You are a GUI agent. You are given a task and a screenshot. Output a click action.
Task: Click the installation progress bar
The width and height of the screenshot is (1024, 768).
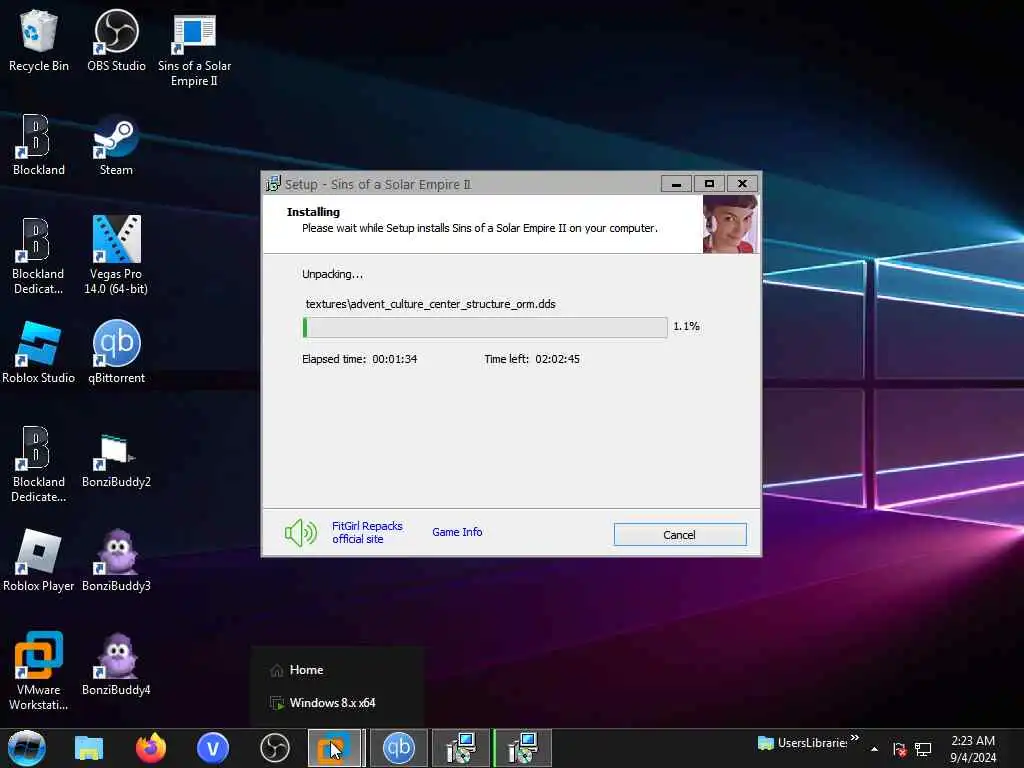click(485, 327)
